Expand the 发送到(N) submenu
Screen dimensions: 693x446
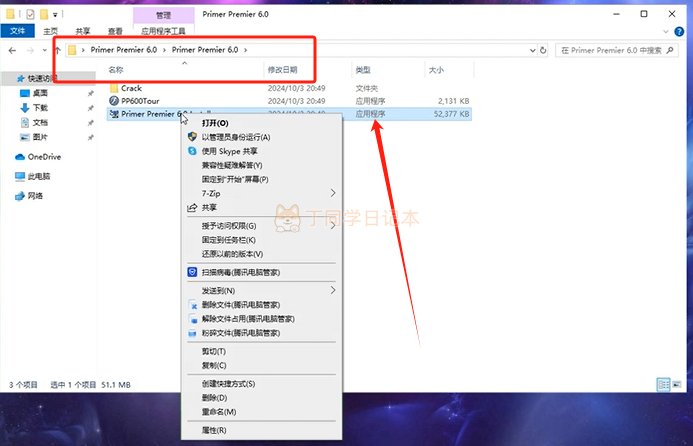click(262, 290)
